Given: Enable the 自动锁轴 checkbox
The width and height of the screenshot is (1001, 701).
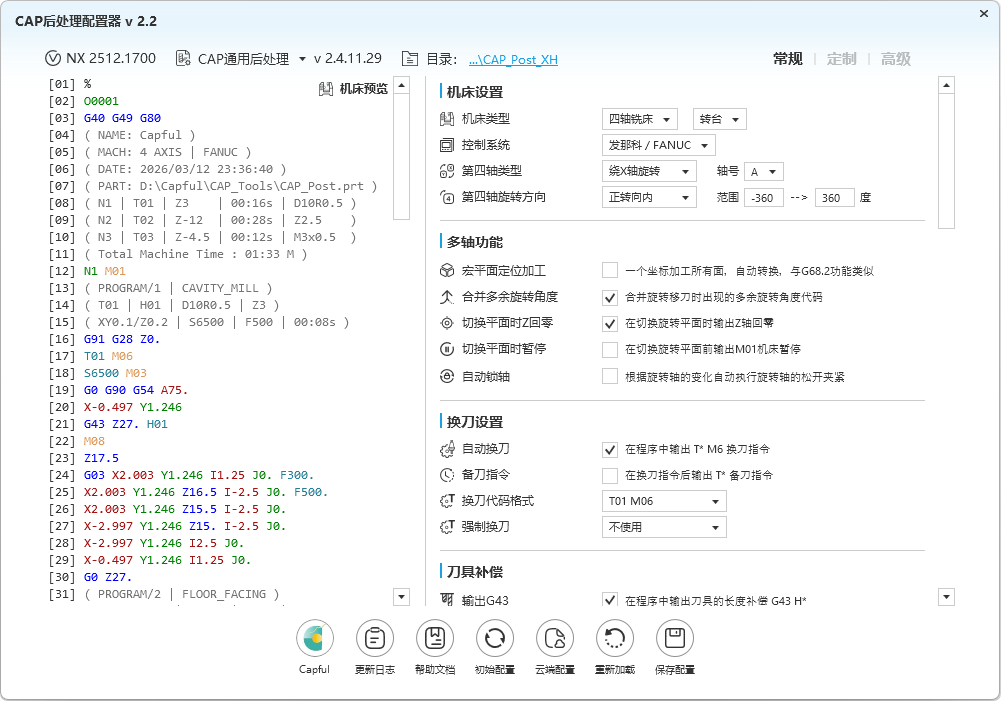Looking at the screenshot, I should 610,376.
